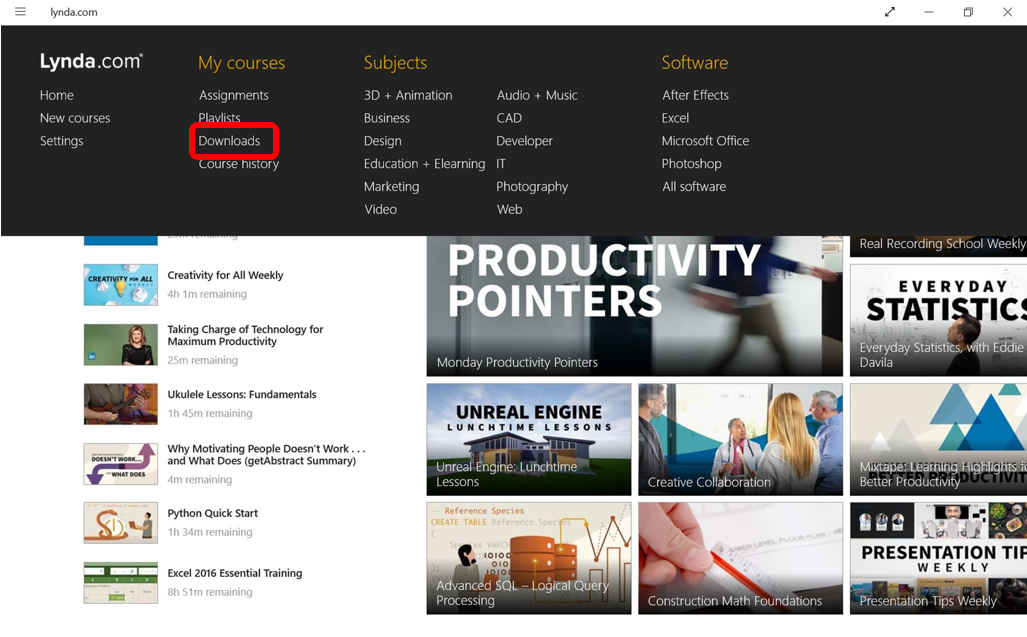Click the Python Quick Start title
This screenshot has height=637, width=1027.
pos(212,513)
